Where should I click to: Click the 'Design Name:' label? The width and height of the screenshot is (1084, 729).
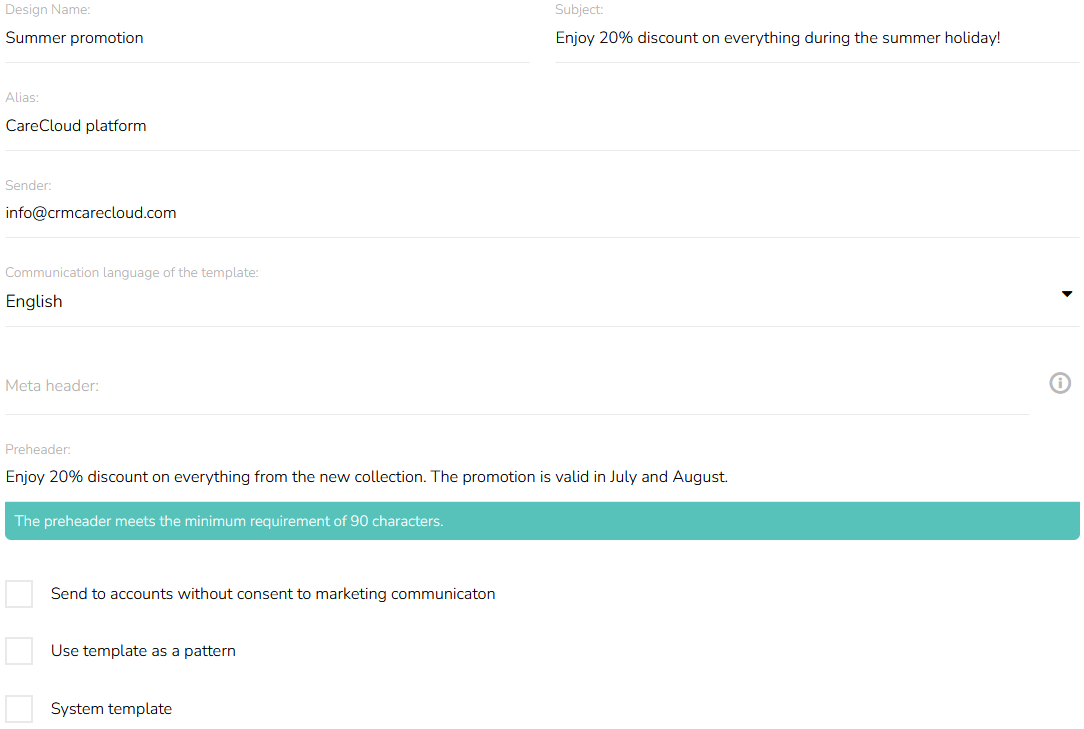coord(48,10)
